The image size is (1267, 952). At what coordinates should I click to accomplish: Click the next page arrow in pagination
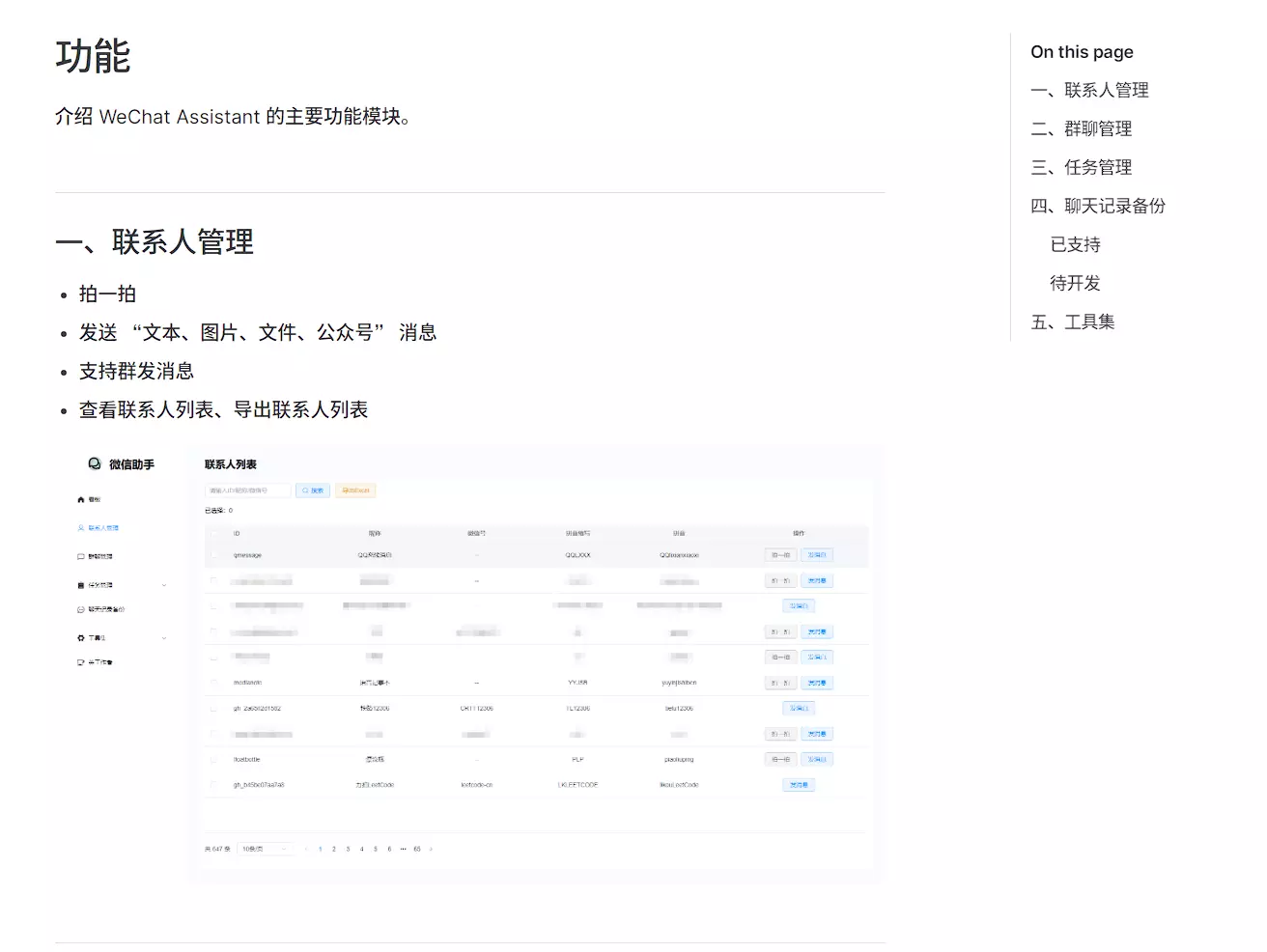431,850
